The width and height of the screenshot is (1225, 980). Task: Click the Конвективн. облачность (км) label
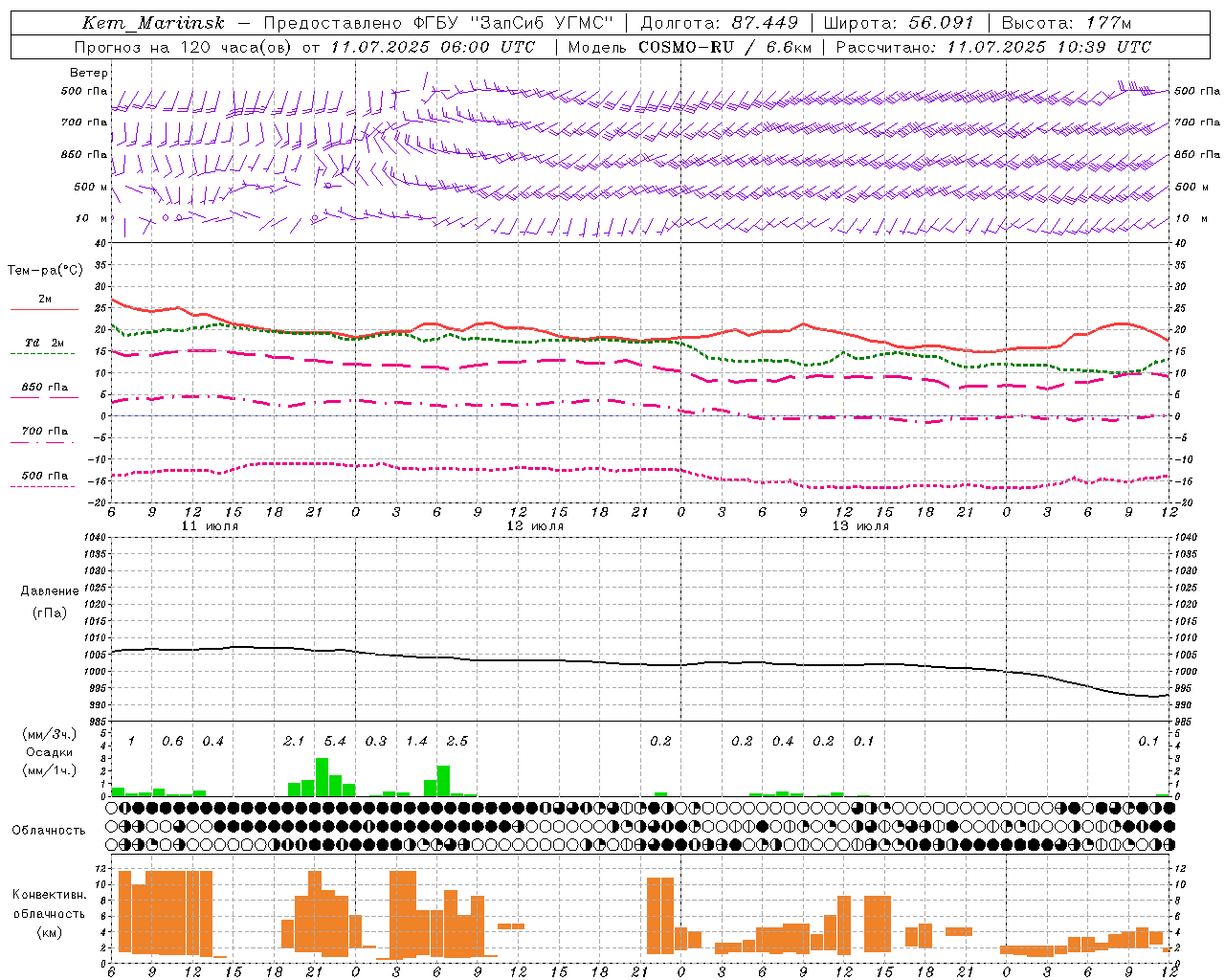(49, 914)
